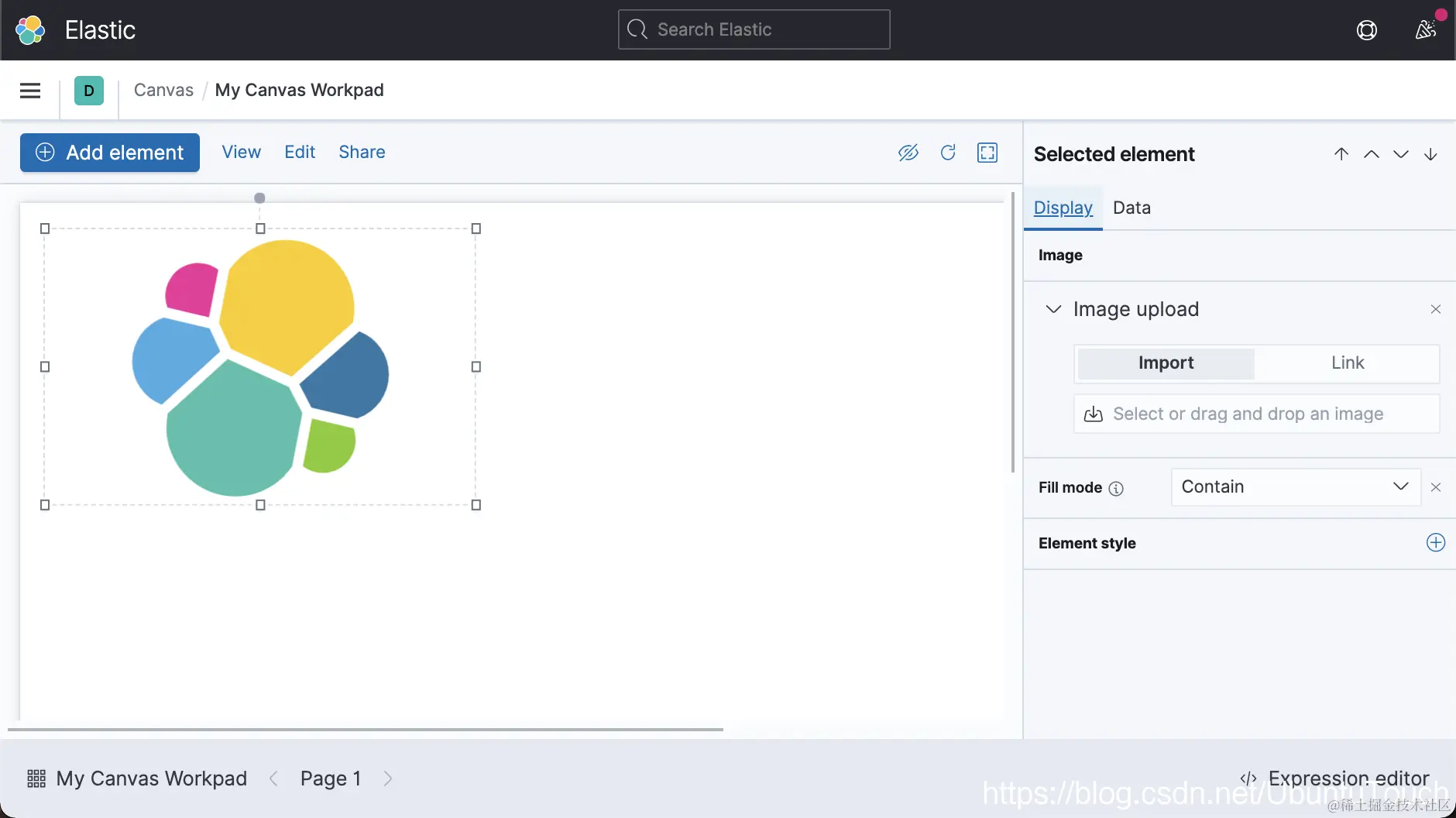The height and width of the screenshot is (818, 1456).
Task: Open the Fill mode Contain dropdown
Action: coord(1296,487)
